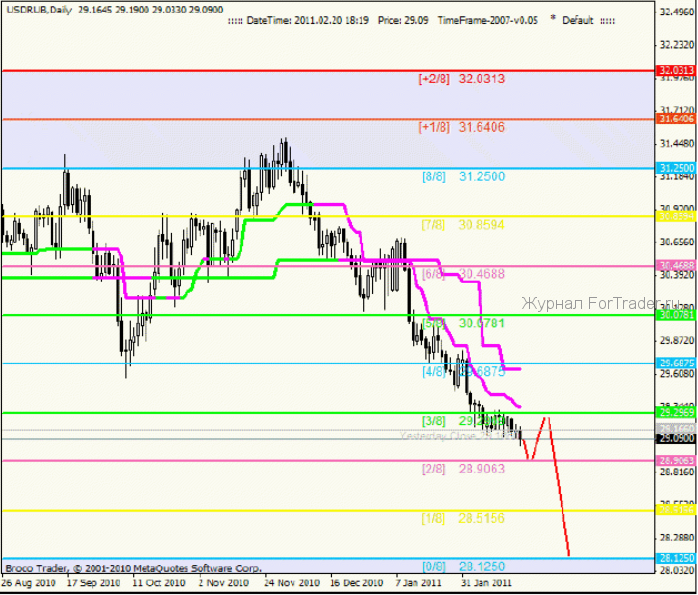This screenshot has height=595, width=698.
Task: Click the blue 29.6875 tag on price axis
Action: tap(676, 363)
